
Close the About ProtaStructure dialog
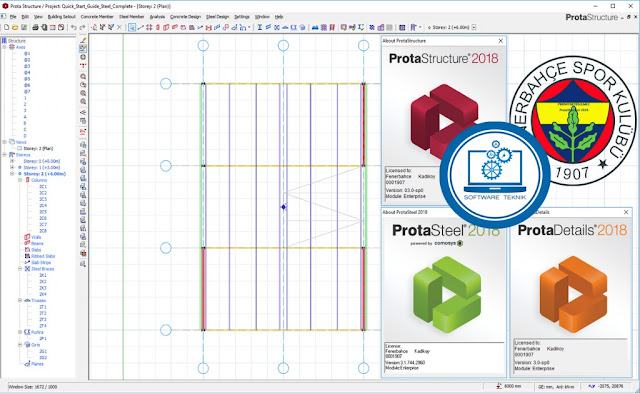tap(501, 41)
